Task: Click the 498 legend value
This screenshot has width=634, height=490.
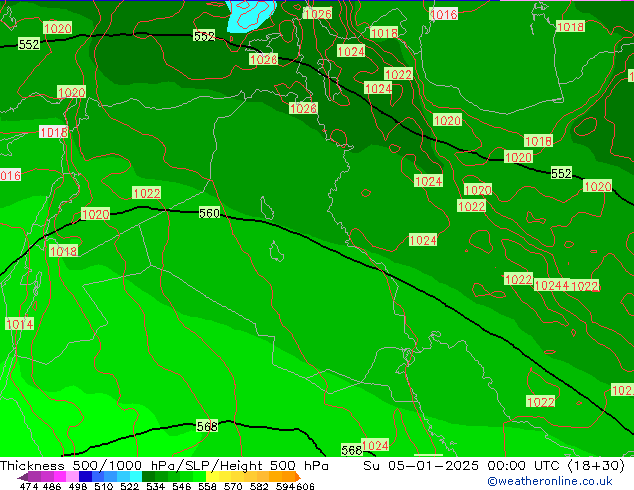Action: pyautogui.click(x=78, y=486)
